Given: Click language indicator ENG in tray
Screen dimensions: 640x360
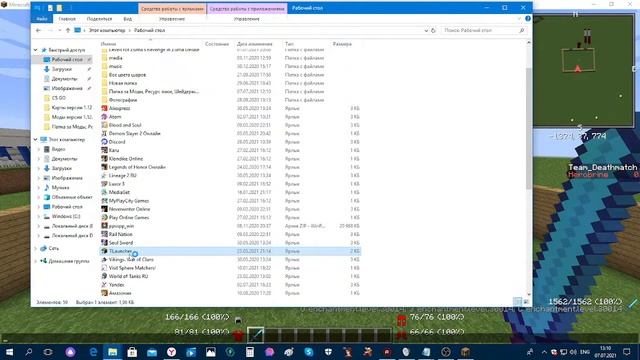Looking at the screenshot, I should click(585, 352).
